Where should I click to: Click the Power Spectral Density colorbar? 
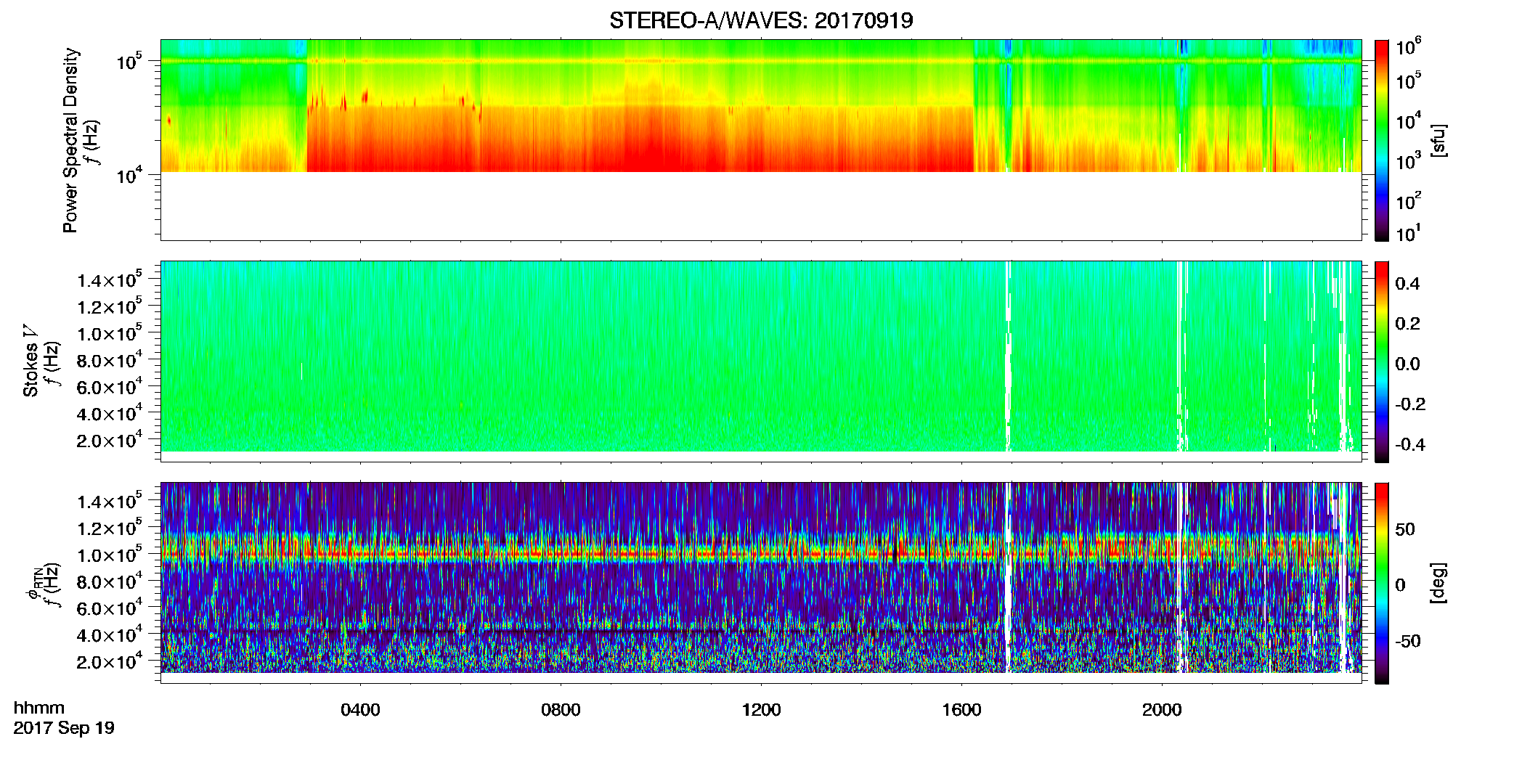1381,140
